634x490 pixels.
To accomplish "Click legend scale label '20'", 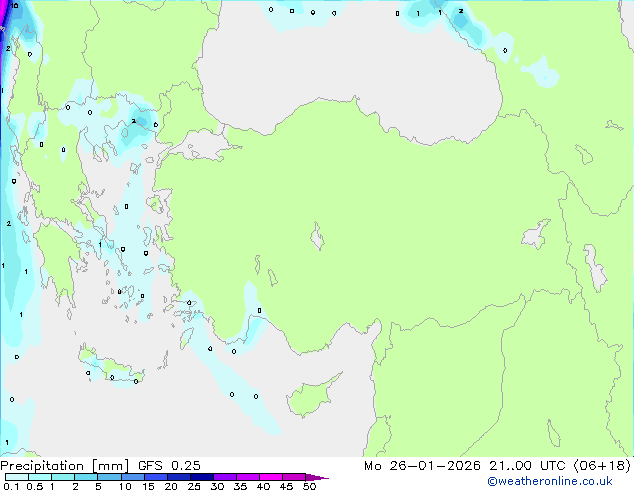I will [171, 486].
